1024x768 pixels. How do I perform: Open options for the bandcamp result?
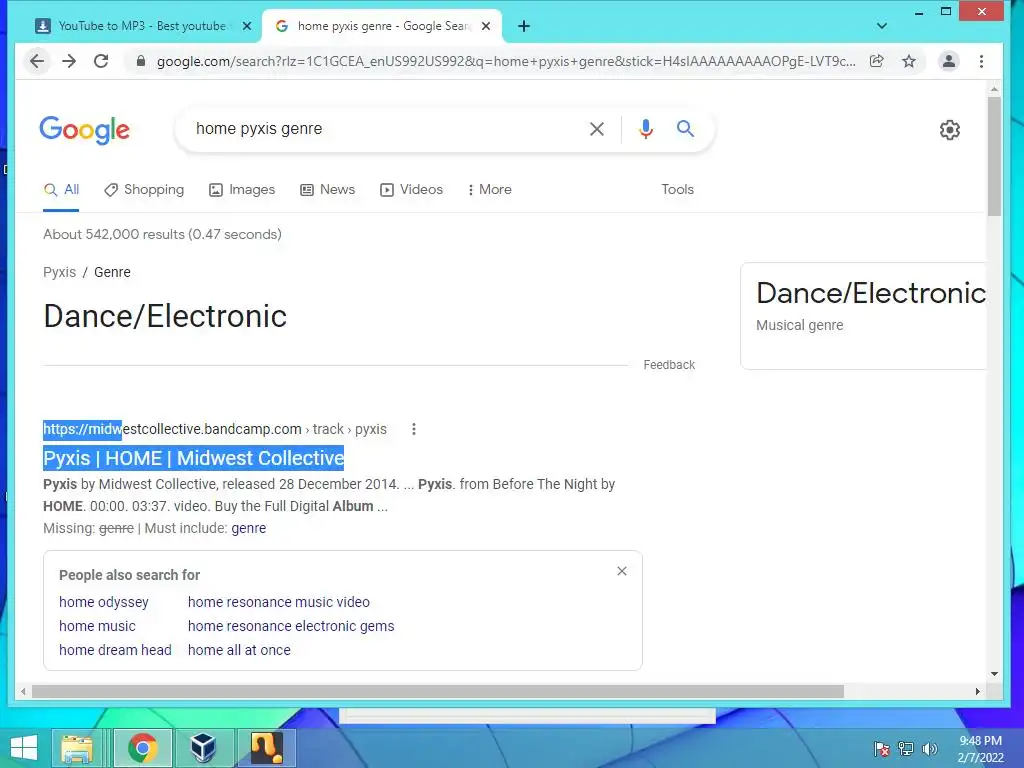[413, 429]
